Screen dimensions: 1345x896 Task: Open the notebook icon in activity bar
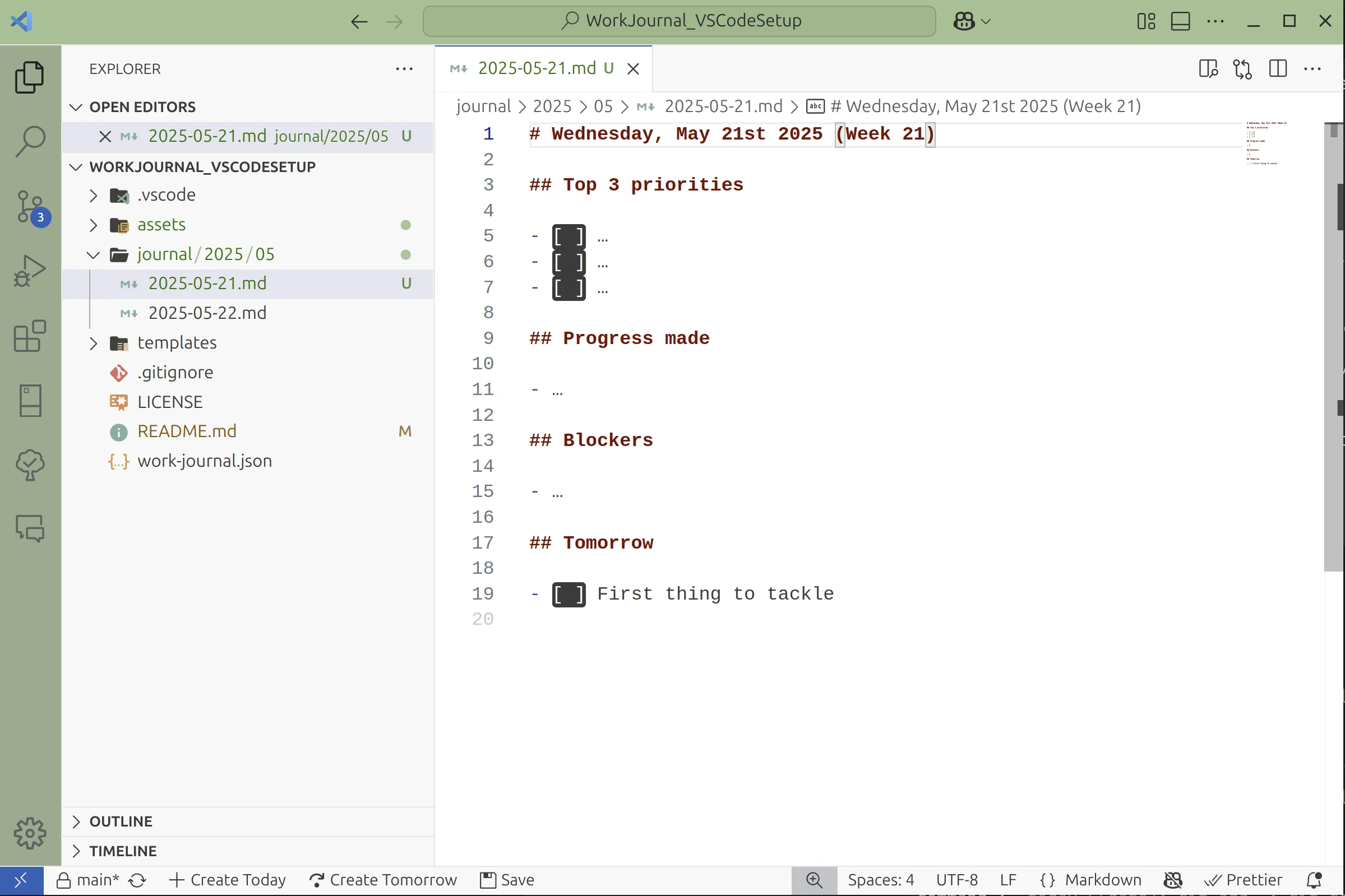30,400
